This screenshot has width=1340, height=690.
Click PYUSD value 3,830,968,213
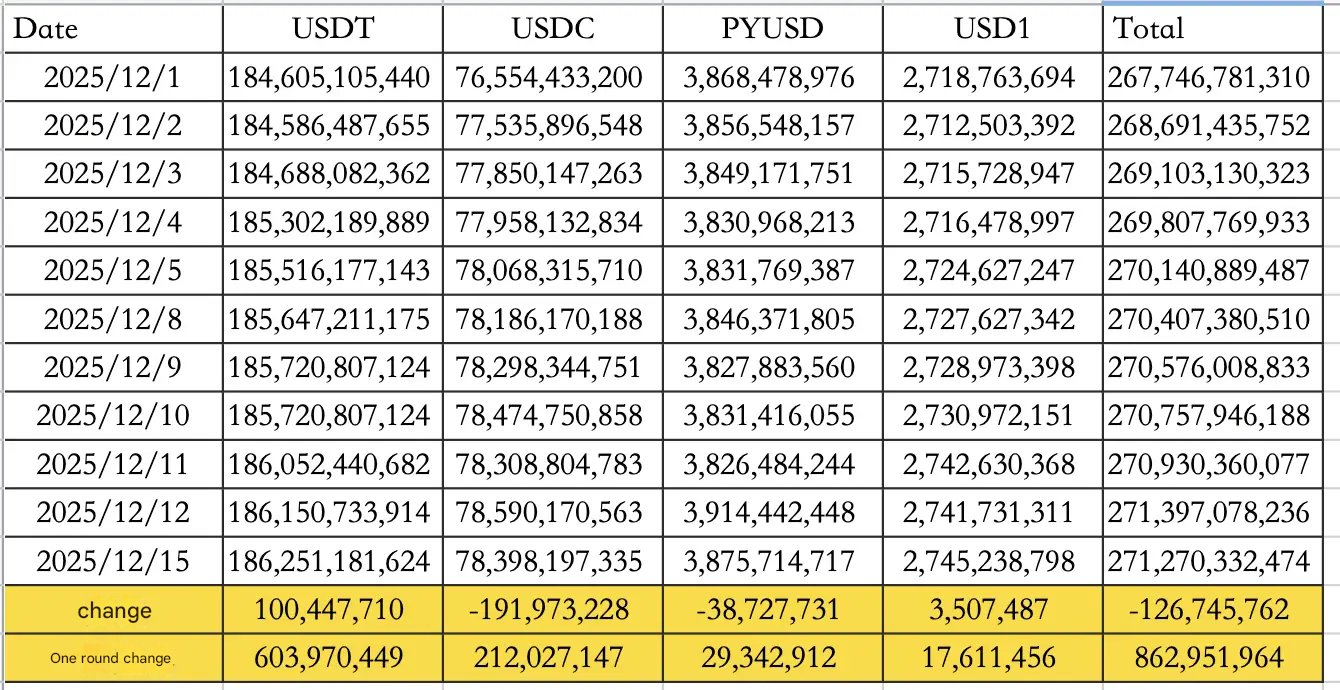769,222
